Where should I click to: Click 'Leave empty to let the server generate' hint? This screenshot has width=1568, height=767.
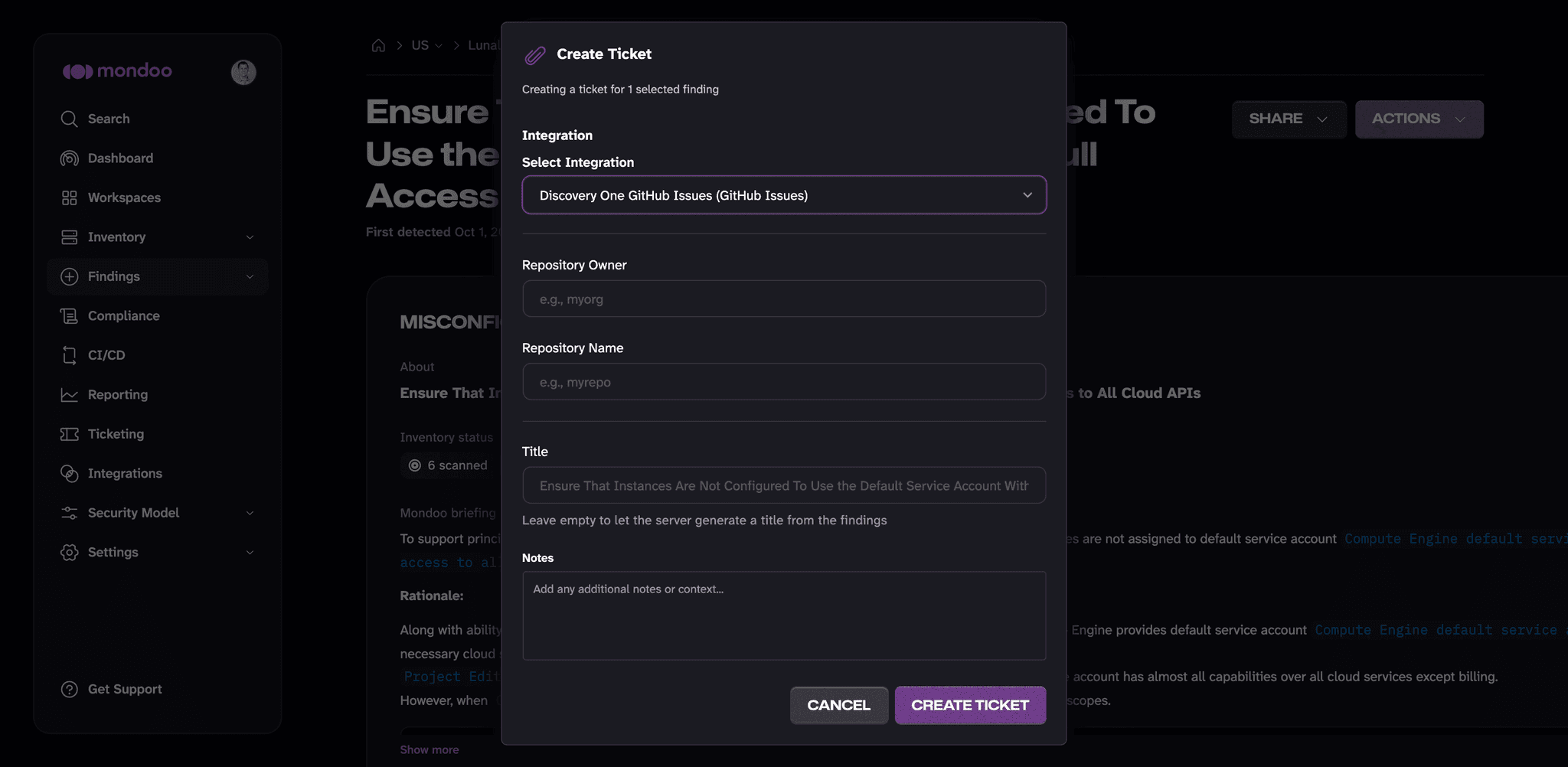coord(704,521)
